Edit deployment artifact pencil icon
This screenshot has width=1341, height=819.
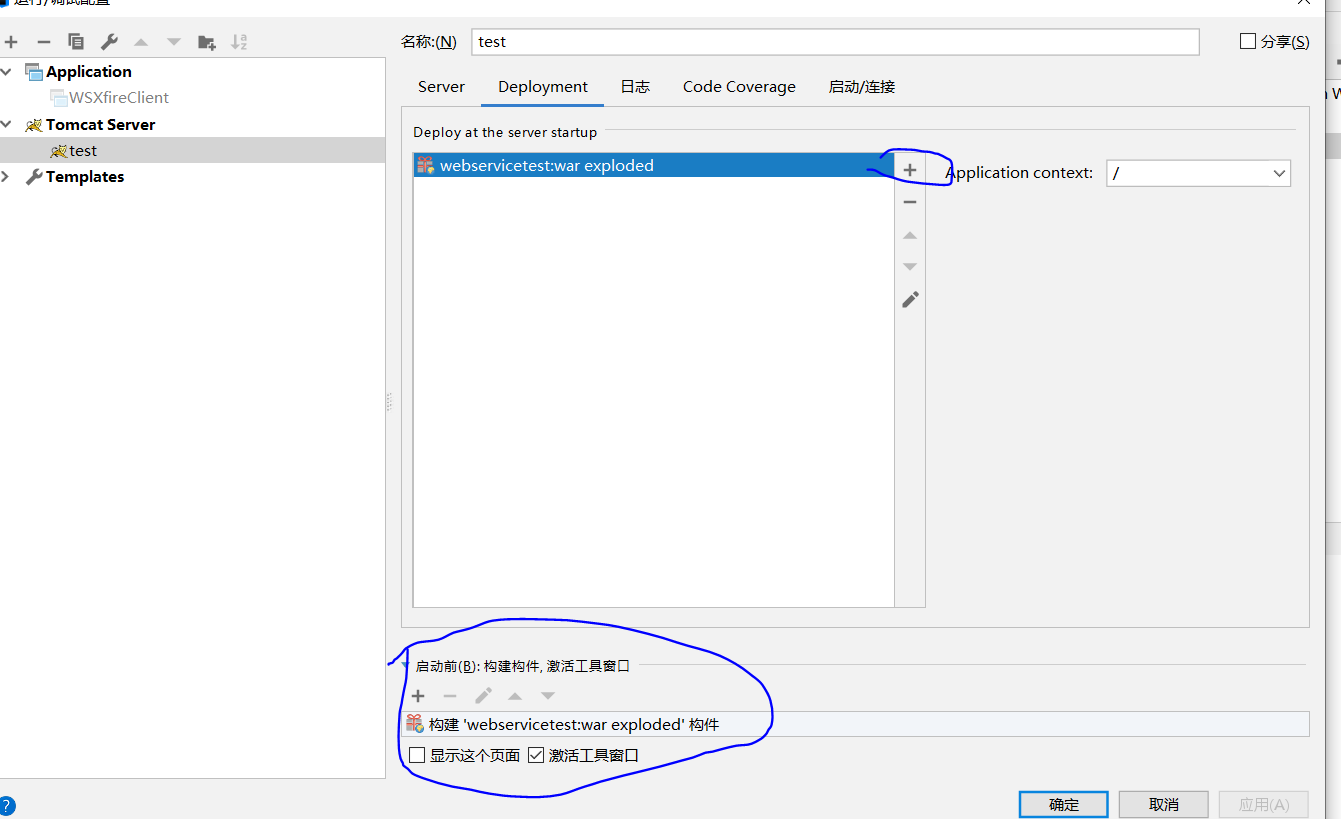point(910,300)
